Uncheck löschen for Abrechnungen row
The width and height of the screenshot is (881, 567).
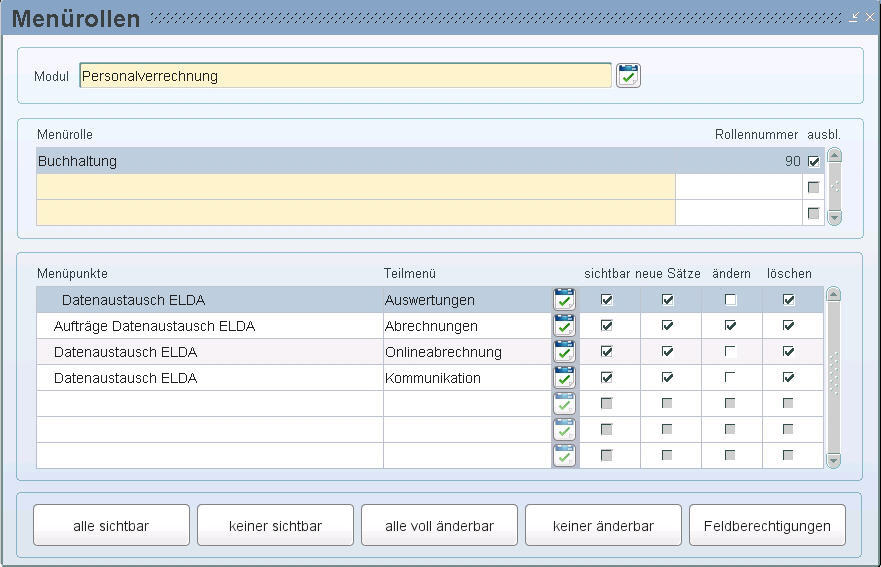click(x=789, y=325)
